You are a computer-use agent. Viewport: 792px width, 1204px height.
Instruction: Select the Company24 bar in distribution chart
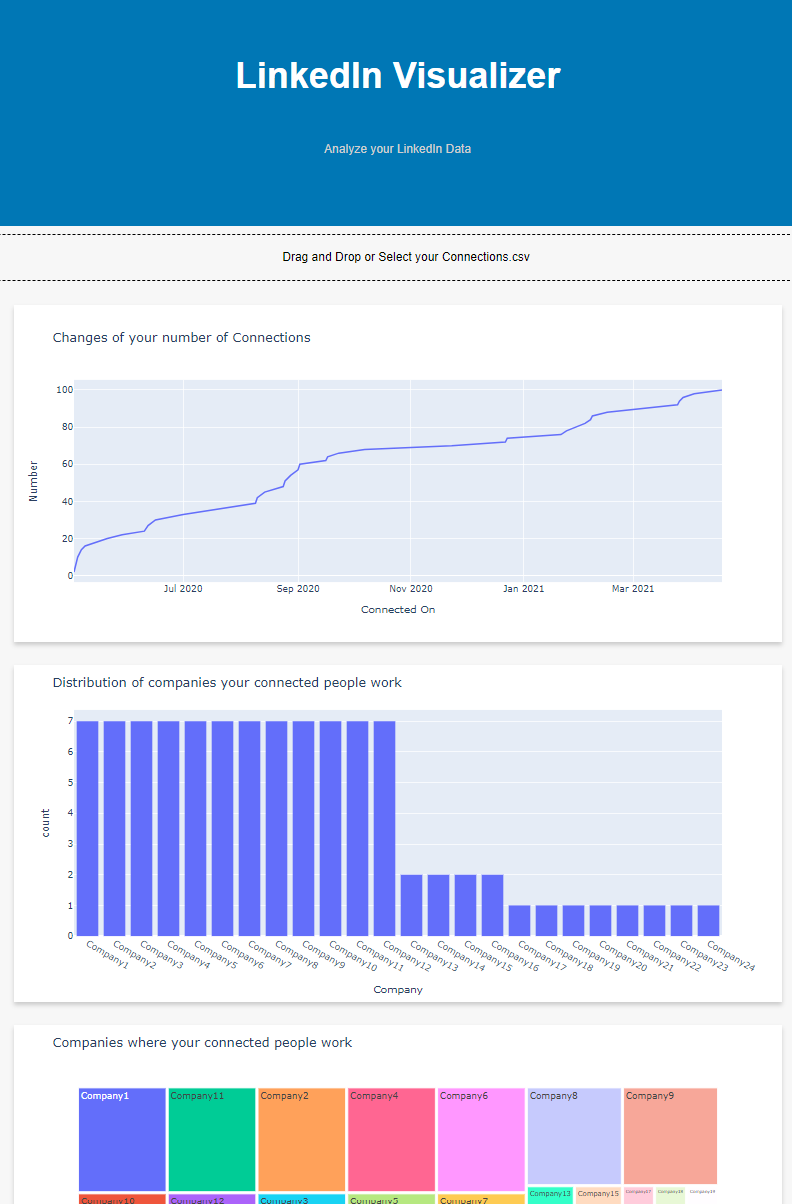coord(709,921)
